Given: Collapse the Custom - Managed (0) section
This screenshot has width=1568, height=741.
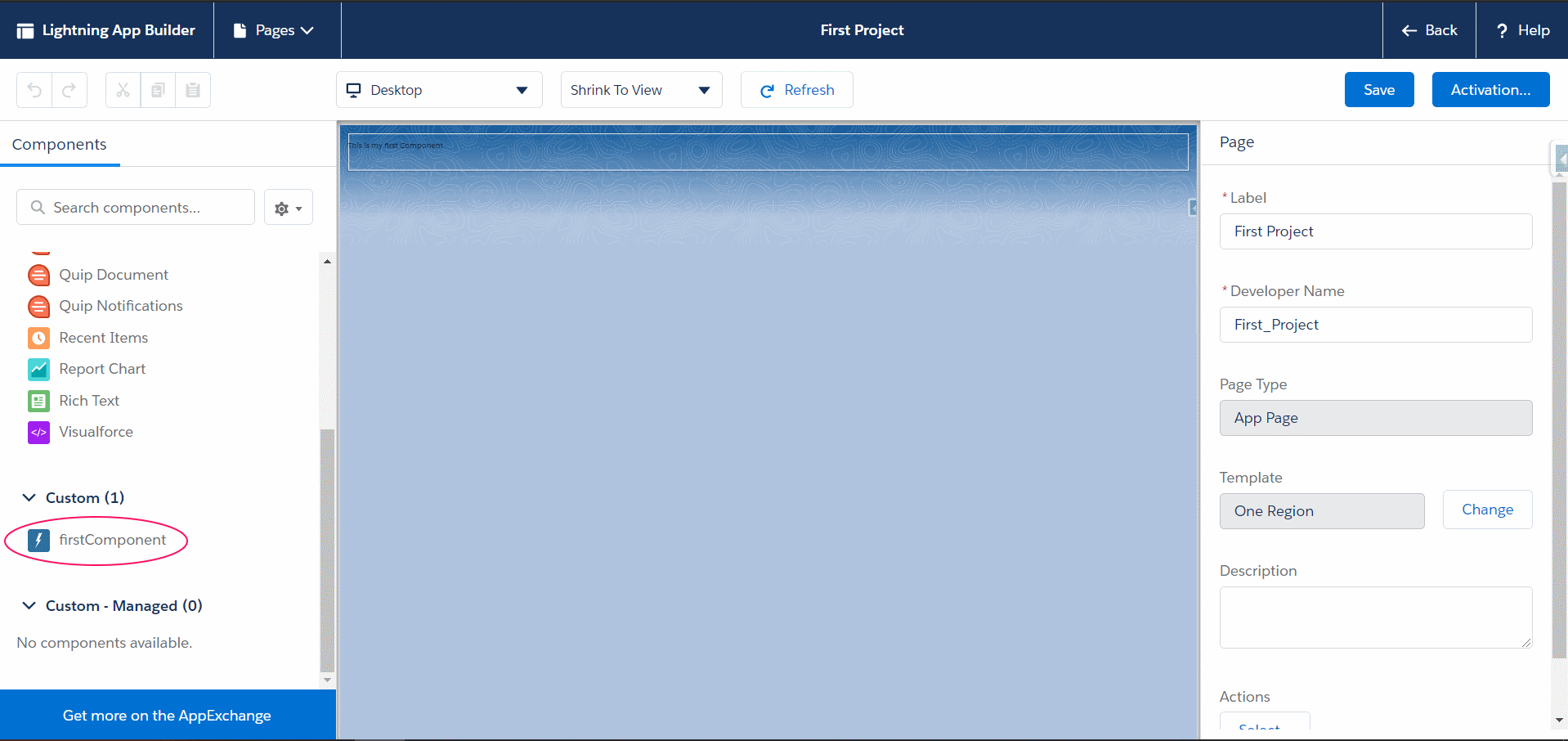Looking at the screenshot, I should pos(29,606).
